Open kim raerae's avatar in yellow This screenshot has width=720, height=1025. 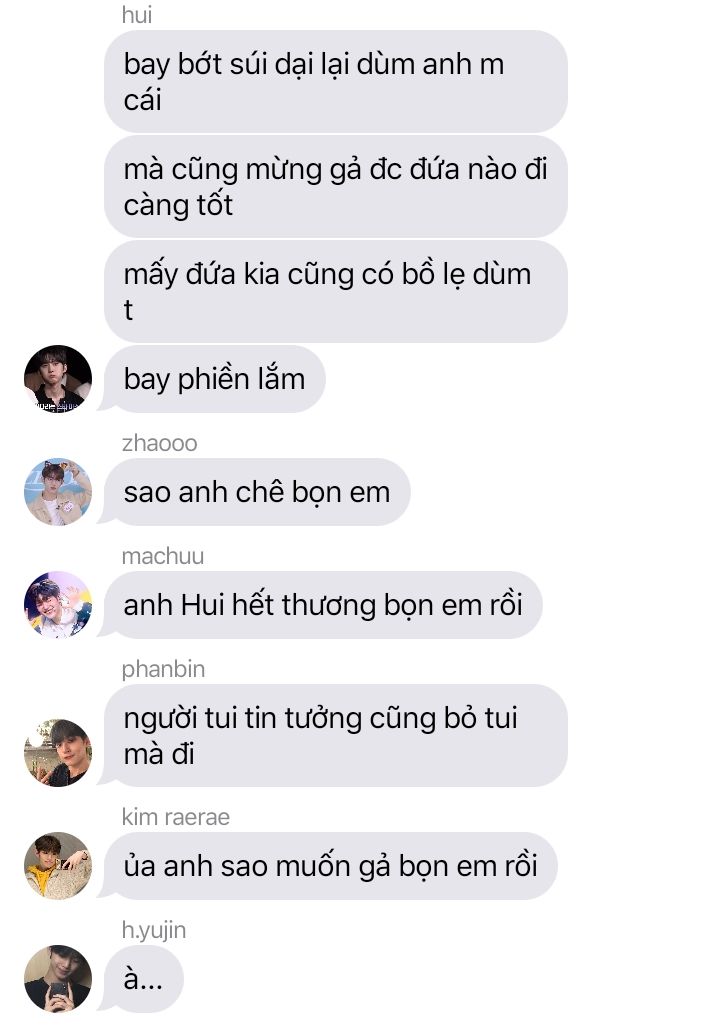click(x=58, y=865)
